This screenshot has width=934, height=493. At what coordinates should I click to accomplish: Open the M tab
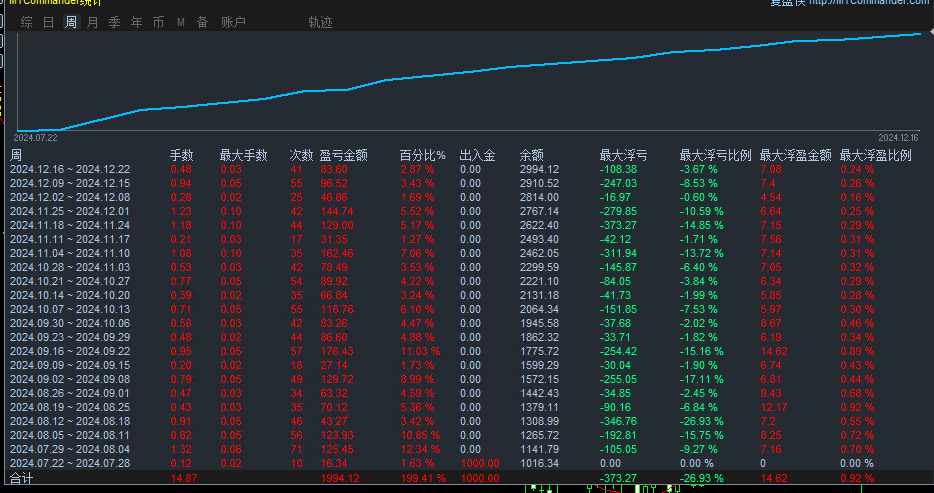coord(180,23)
